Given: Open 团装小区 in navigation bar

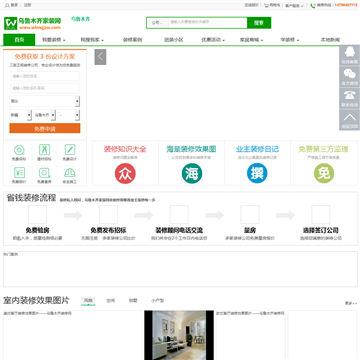Looking at the screenshot, I should click(174, 40).
